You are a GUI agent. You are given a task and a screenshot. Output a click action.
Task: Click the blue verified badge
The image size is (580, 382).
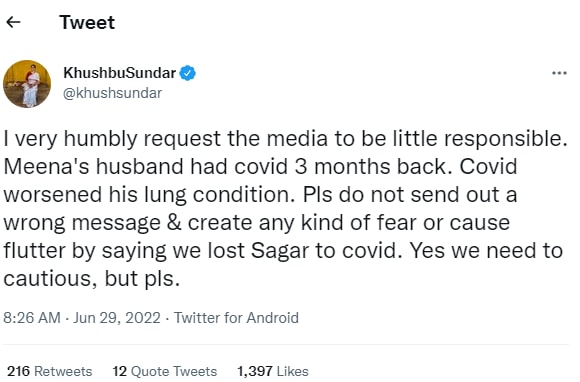pyautogui.click(x=188, y=73)
